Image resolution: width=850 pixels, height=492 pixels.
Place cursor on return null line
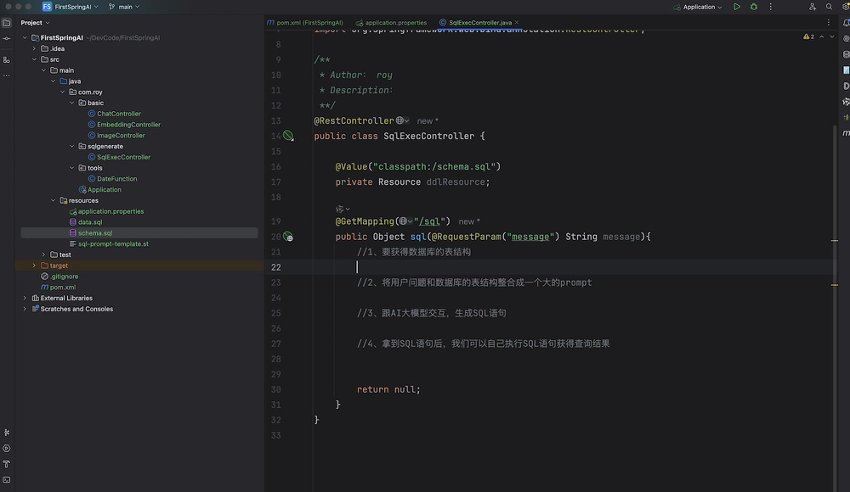pos(388,389)
